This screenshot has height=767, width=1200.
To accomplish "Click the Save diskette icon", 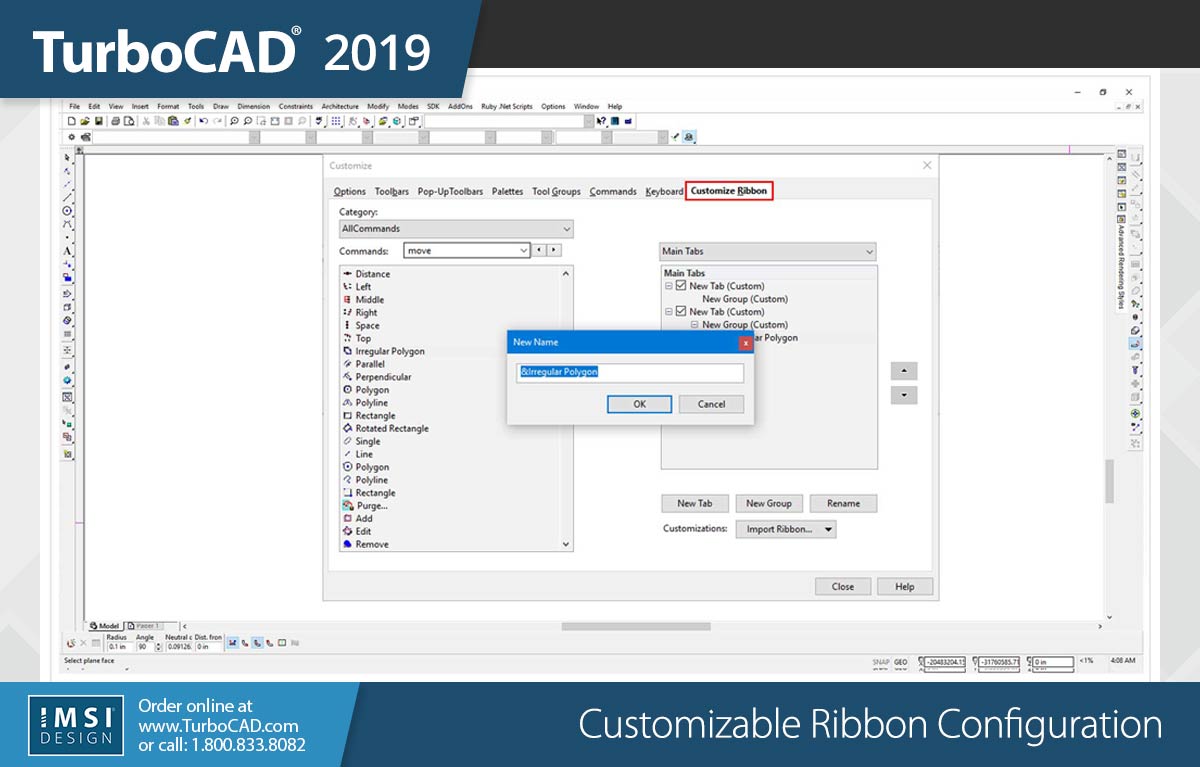I will pos(98,121).
